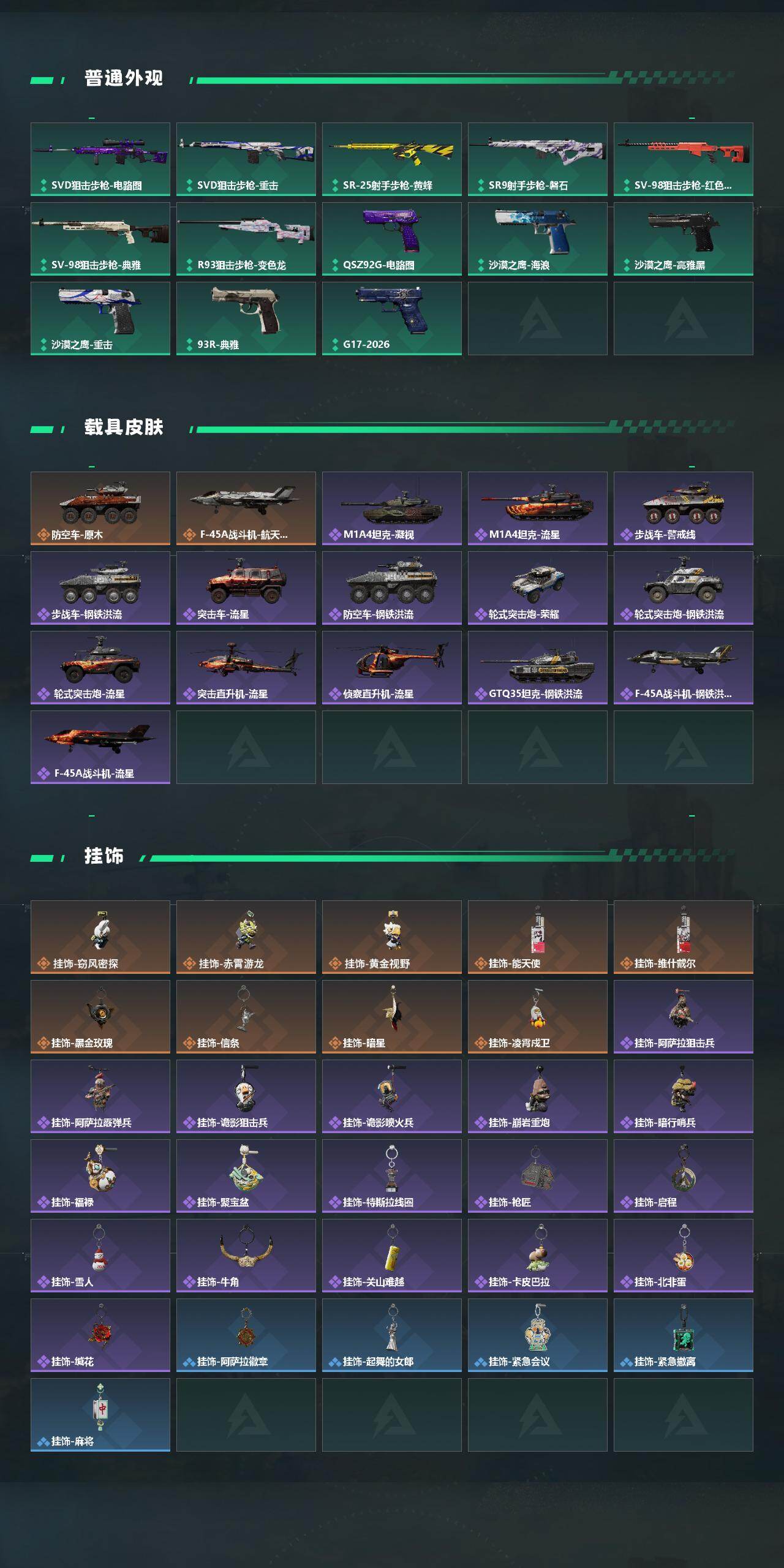Click the F-45A战斗机-流星 jet skin
The height and width of the screenshot is (1568, 784).
(100, 747)
